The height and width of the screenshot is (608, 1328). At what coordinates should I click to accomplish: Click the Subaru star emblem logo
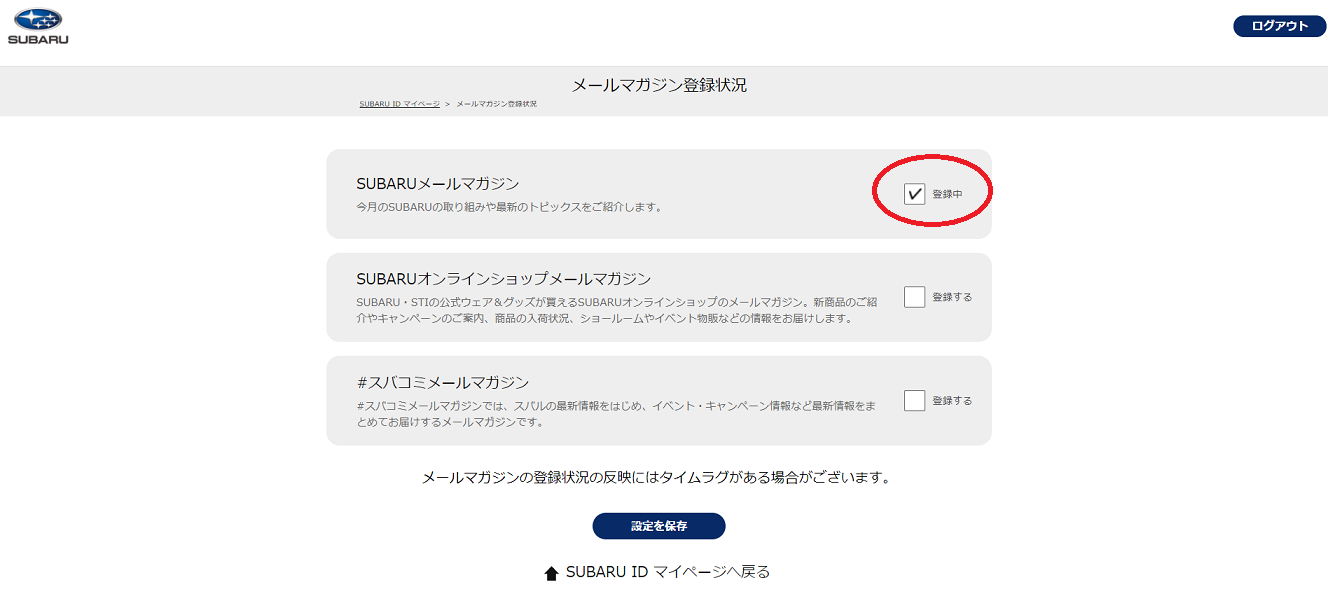(38, 20)
